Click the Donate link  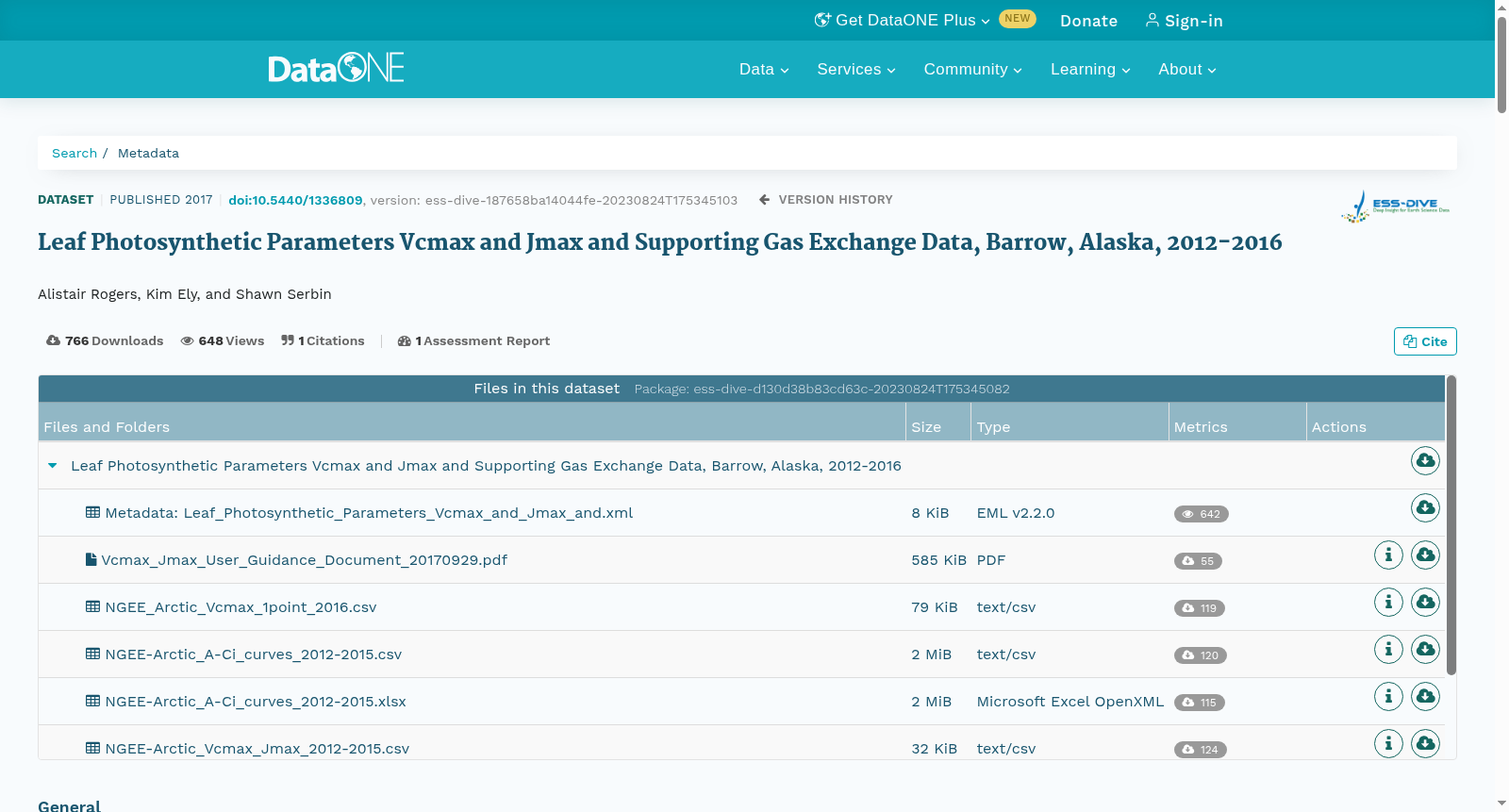pyautogui.click(x=1088, y=21)
